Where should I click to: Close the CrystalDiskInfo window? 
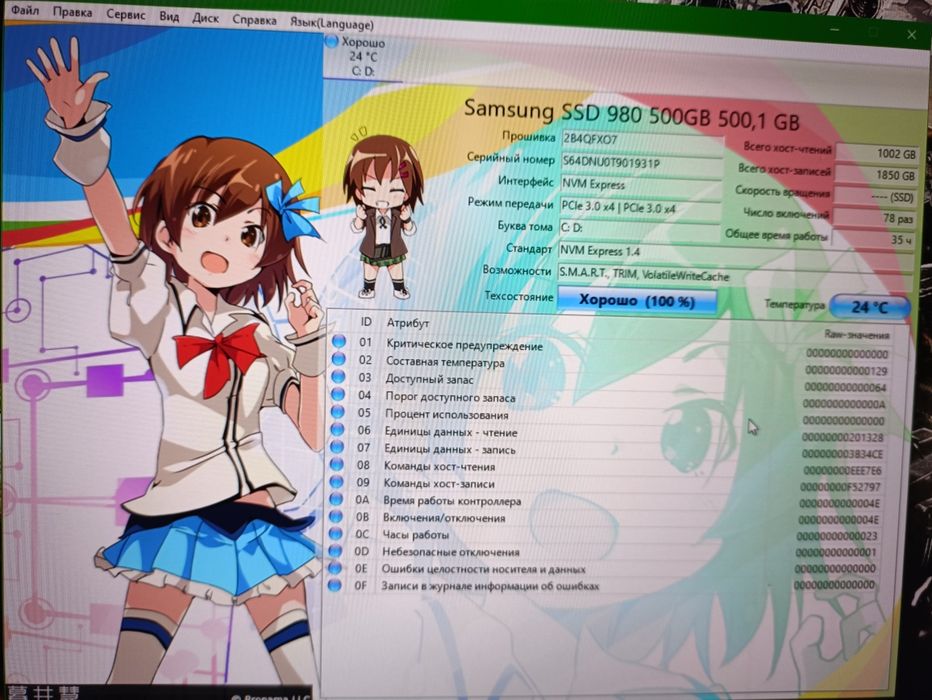pos(911,35)
